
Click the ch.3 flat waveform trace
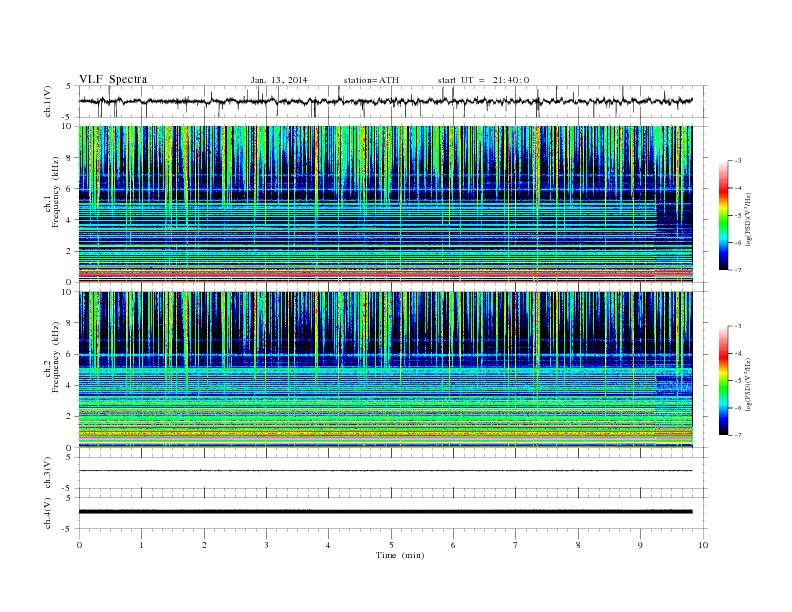pyautogui.click(x=385, y=471)
